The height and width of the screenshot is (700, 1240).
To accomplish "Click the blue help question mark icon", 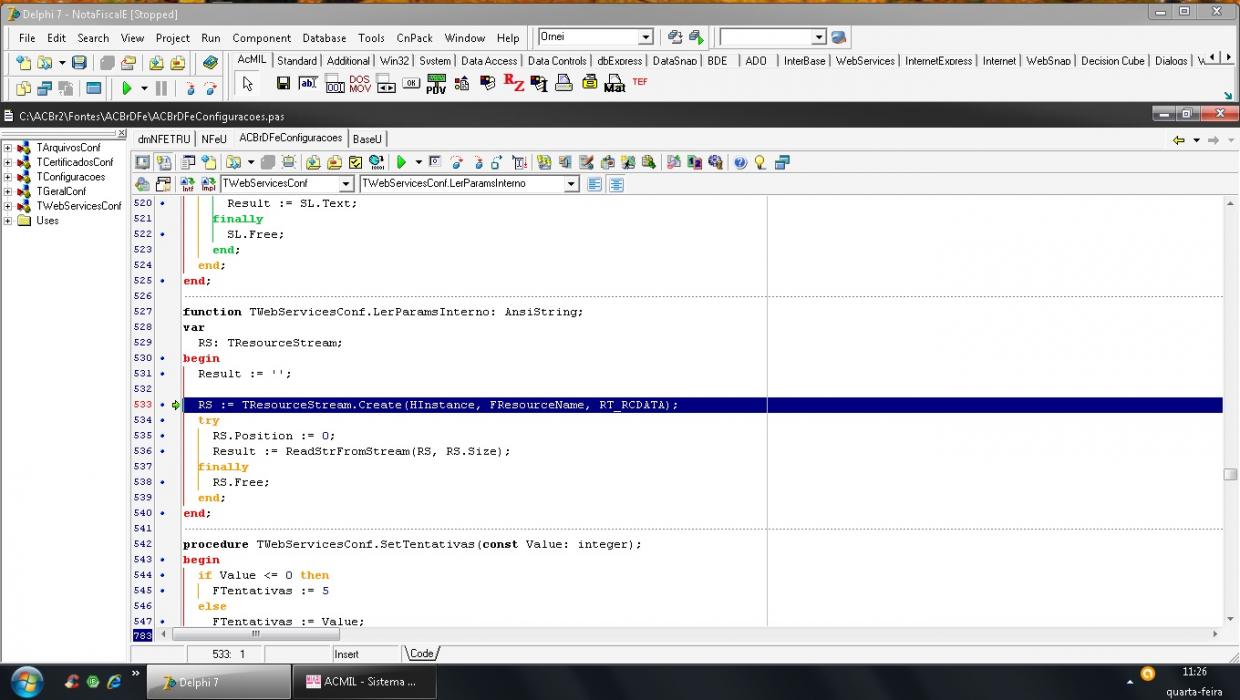I will click(x=740, y=162).
